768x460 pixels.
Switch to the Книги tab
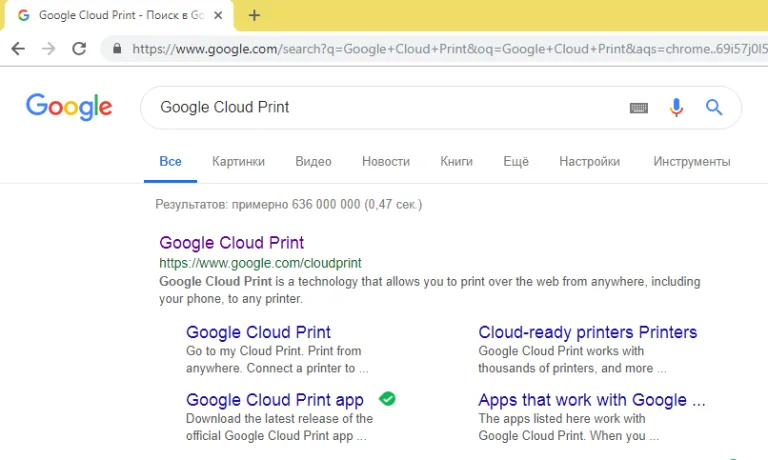[456, 161]
